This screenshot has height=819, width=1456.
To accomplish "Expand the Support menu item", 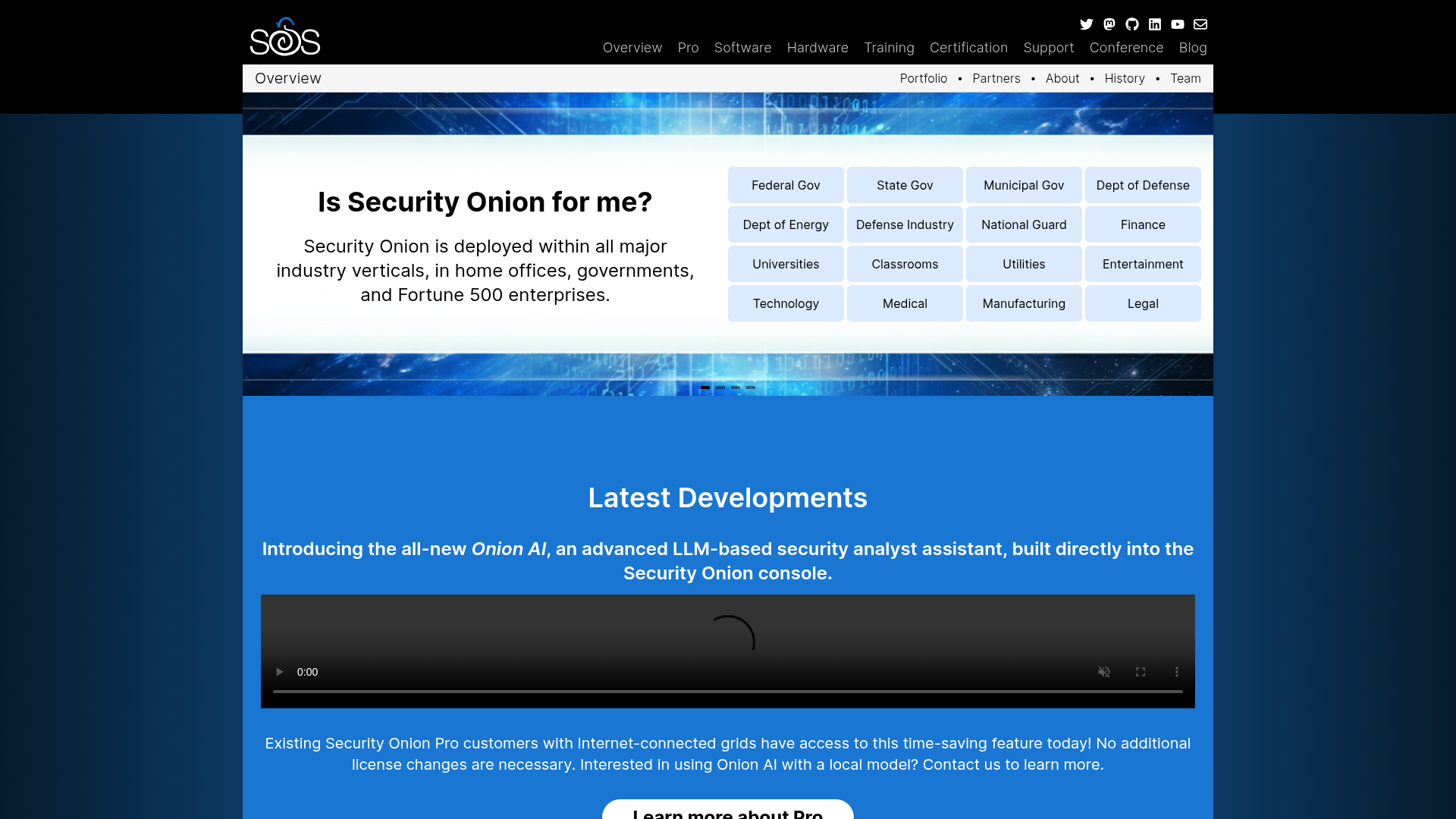I will tap(1049, 48).
